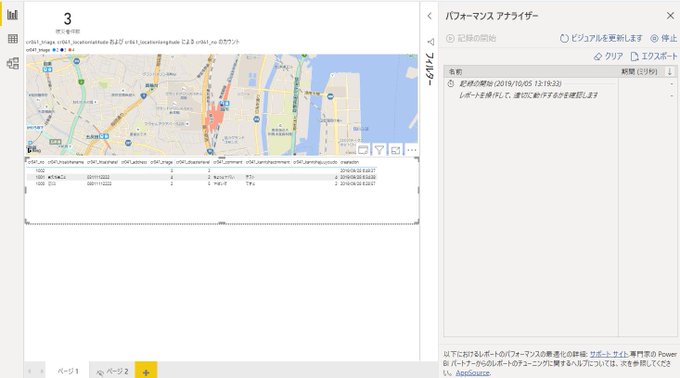Click the hidden-page eye icon on ページ 2

point(100,372)
